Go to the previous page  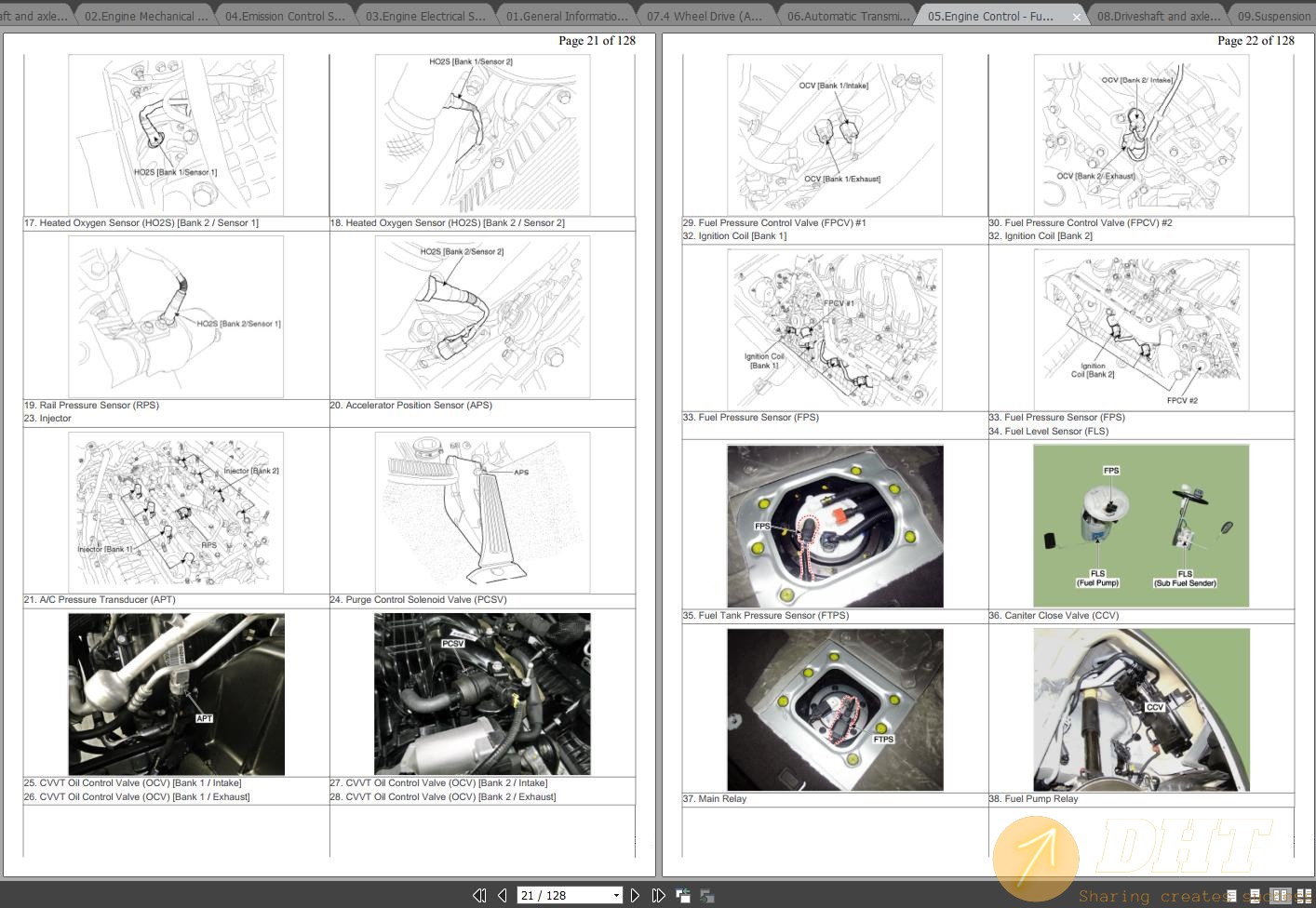coord(503,895)
